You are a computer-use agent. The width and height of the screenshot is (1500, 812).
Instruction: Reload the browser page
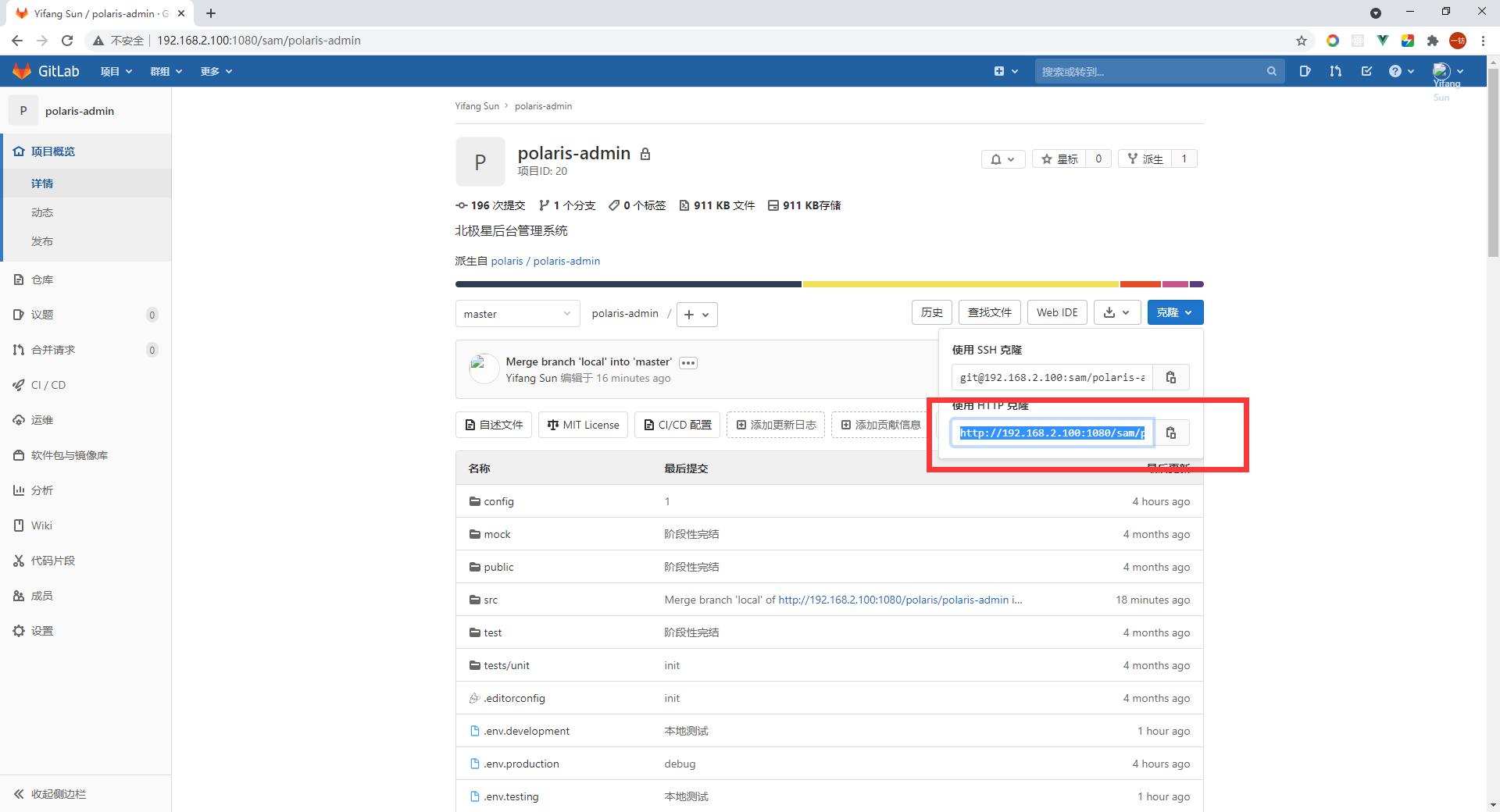pos(67,41)
